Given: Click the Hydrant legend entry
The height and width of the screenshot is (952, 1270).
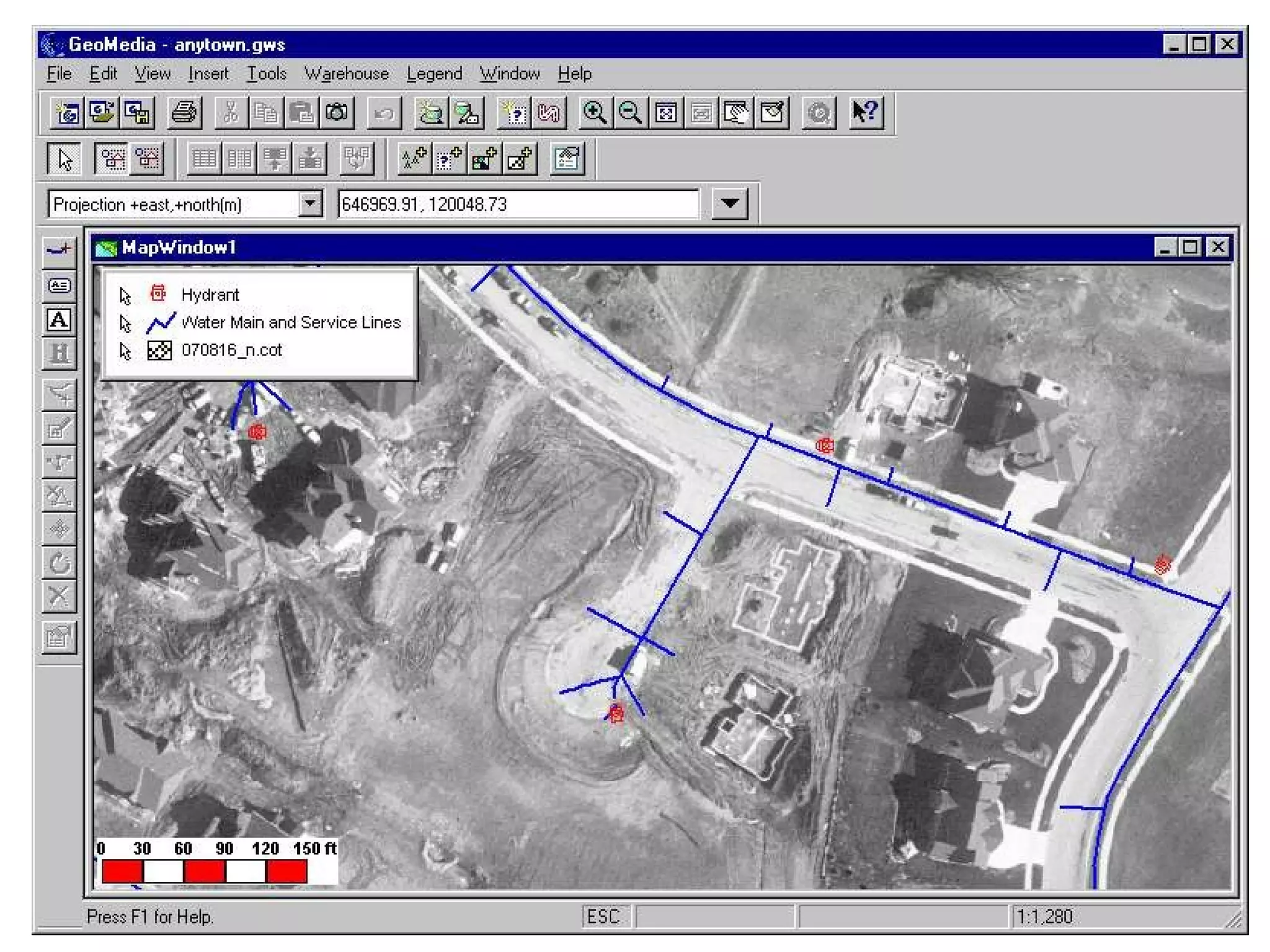Looking at the screenshot, I should point(210,295).
